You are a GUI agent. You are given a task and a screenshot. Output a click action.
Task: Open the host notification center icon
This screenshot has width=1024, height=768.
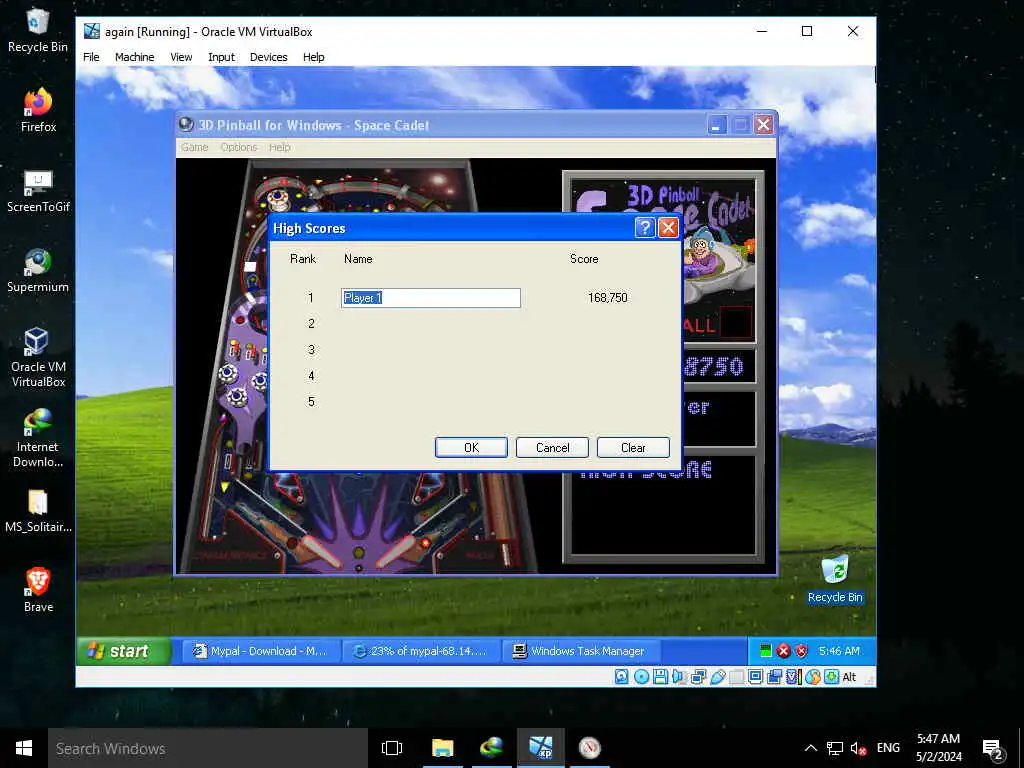[x=993, y=750]
